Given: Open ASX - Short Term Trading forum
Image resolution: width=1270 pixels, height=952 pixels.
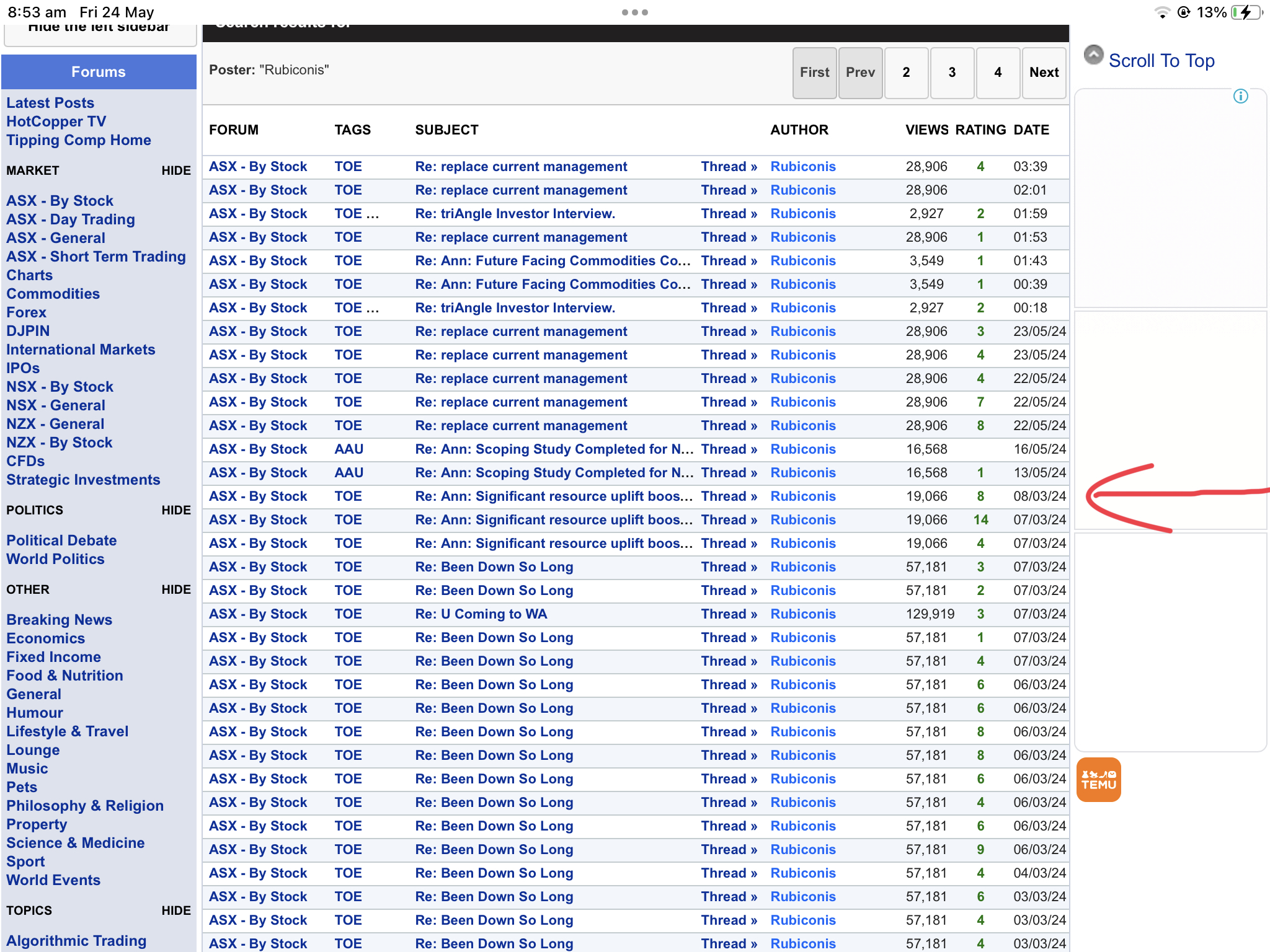Looking at the screenshot, I should (96, 257).
